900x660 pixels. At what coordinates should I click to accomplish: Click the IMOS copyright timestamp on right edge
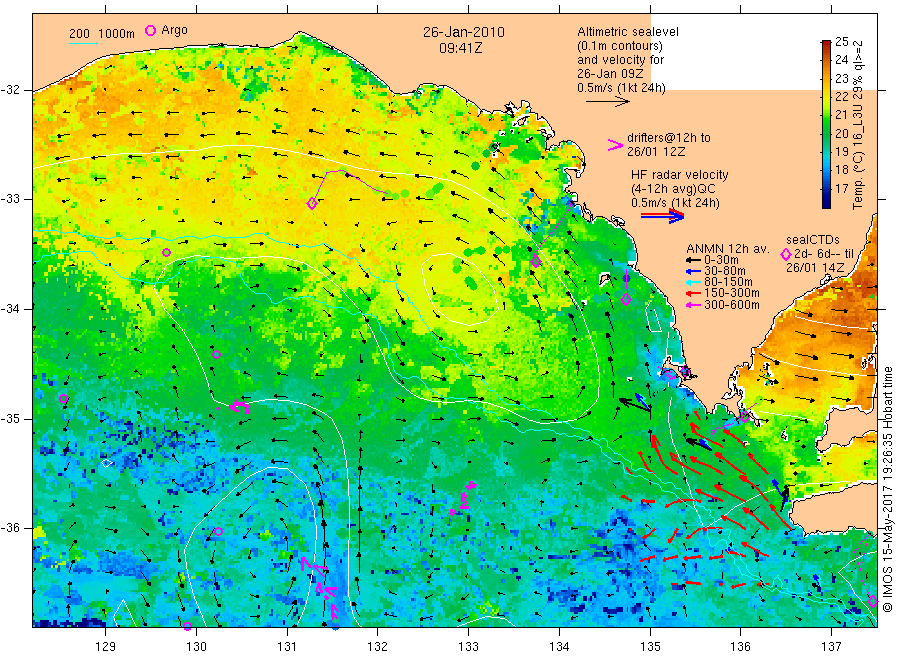pyautogui.click(x=887, y=491)
